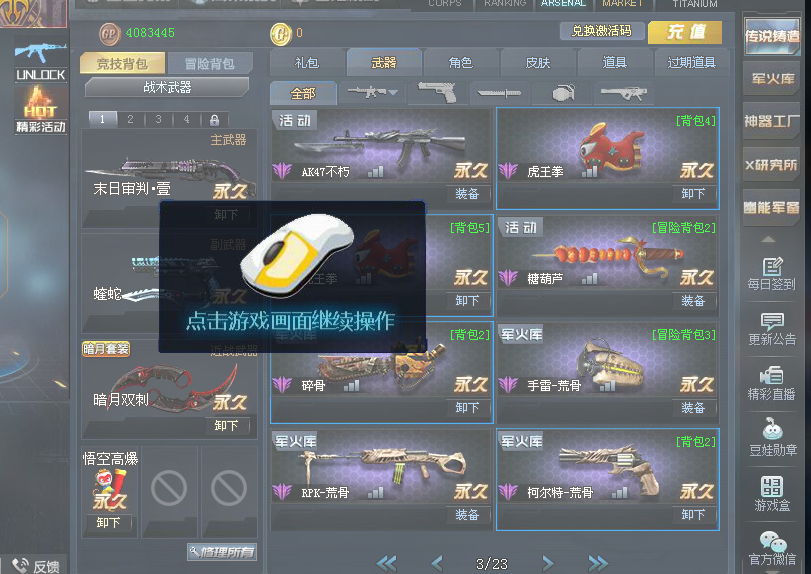Click the gold G coin icon

click(281, 34)
